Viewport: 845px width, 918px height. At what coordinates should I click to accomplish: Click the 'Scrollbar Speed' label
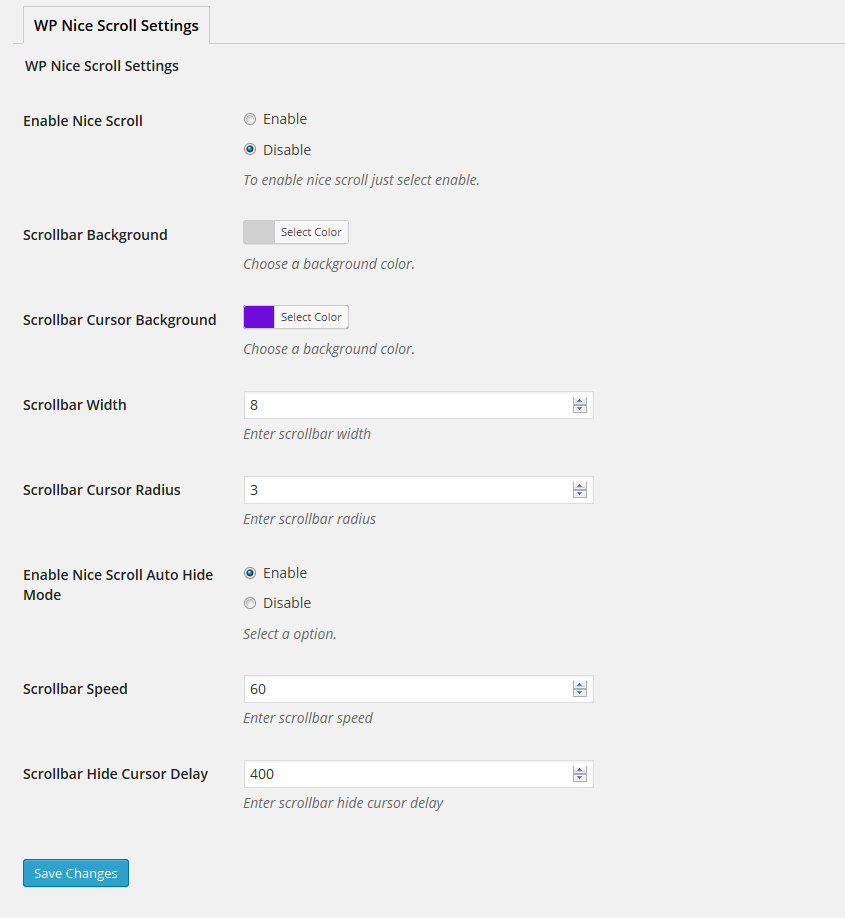coord(75,688)
